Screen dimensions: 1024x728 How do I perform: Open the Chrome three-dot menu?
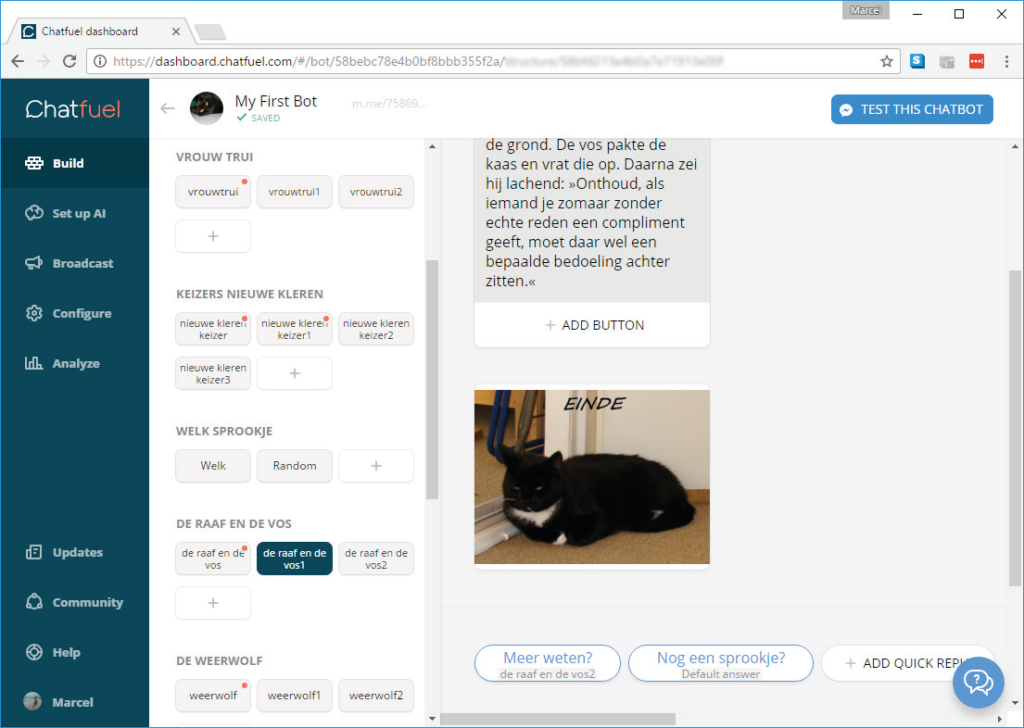1007,60
